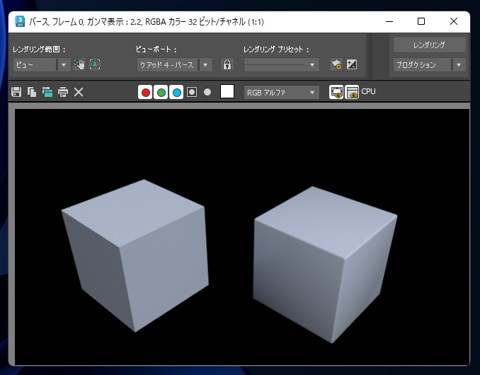Toggle the blue channel display

(x=177, y=92)
